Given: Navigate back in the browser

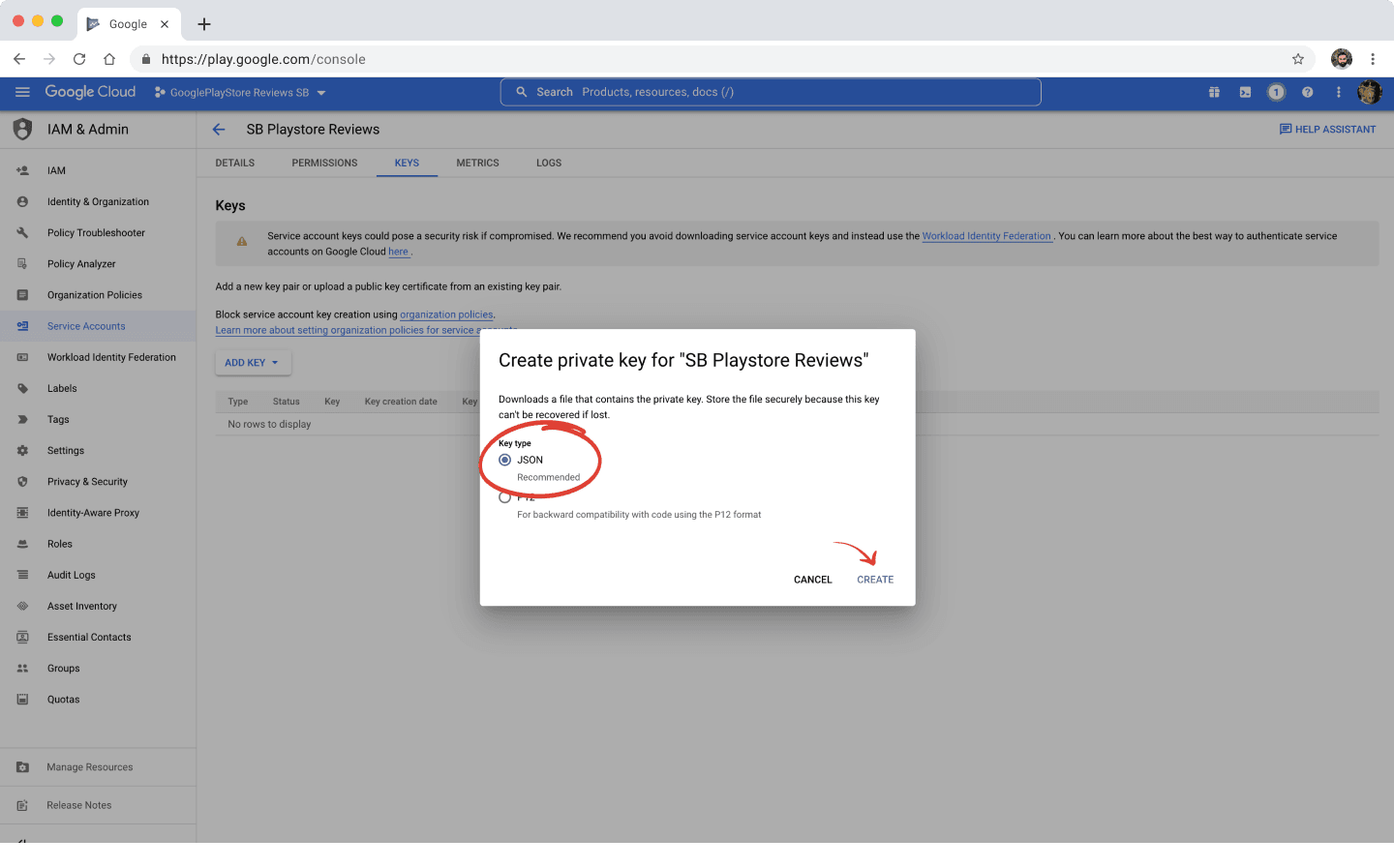Looking at the screenshot, I should click(x=19, y=59).
